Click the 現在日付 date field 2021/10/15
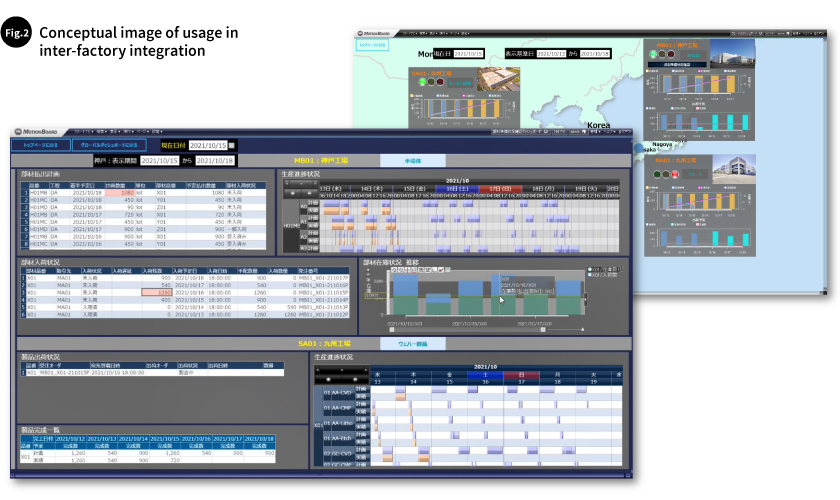Screen dimensions: 840x500 coord(208,145)
